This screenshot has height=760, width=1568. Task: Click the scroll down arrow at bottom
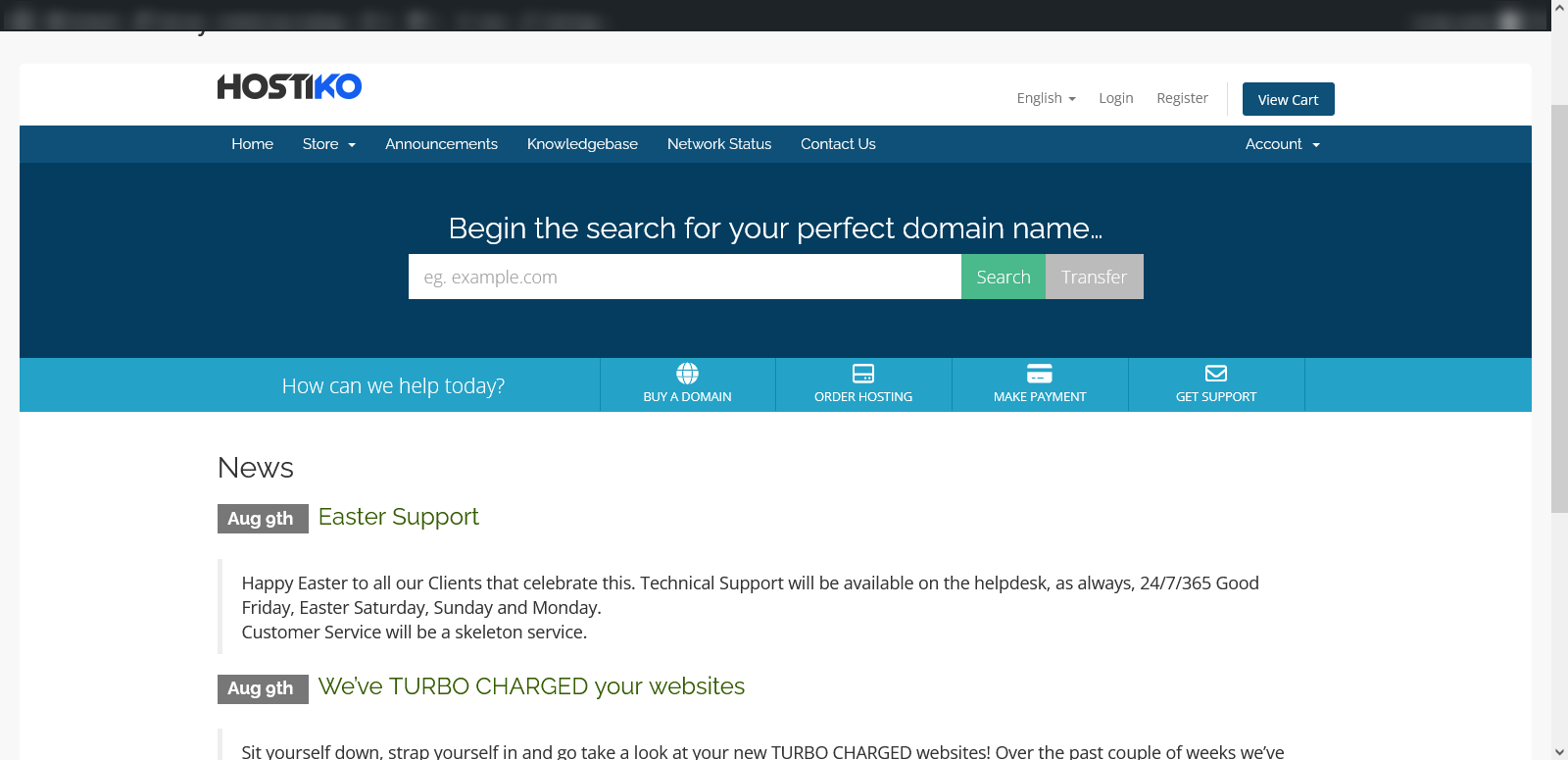1559,752
